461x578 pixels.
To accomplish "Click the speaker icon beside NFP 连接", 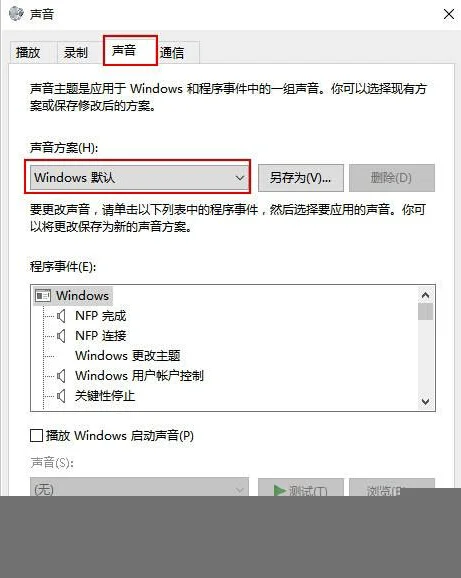I will pyautogui.click(x=61, y=336).
